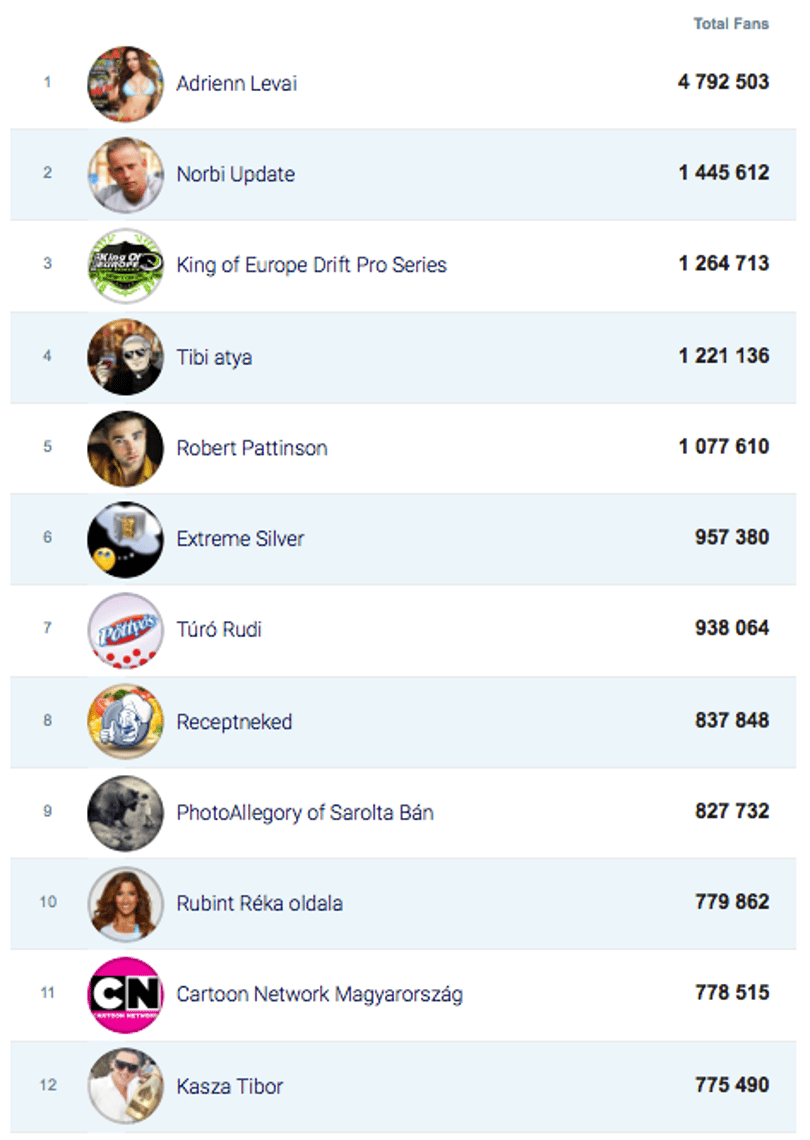Open Rubint Réka oldala profile picture
Screen dimensions: 810x1140
click(125, 904)
